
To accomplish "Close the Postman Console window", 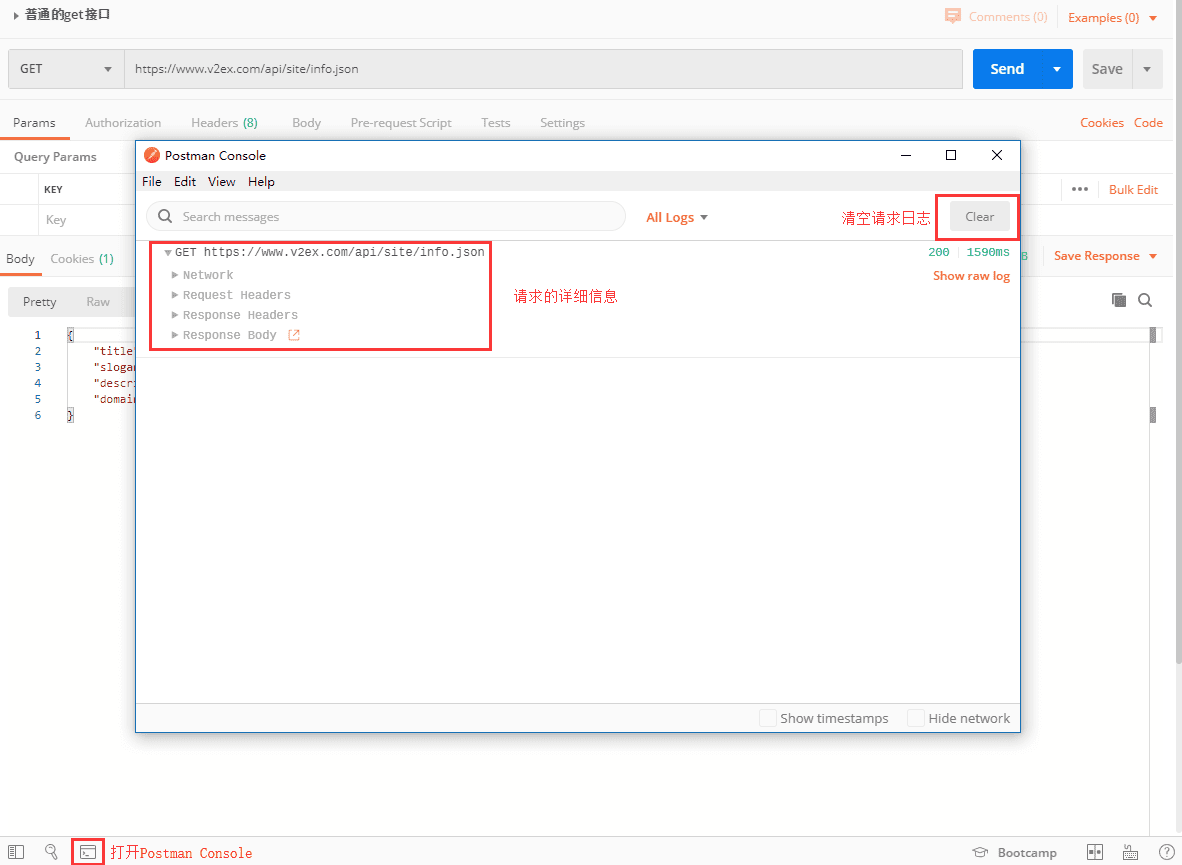I will pyautogui.click(x=997, y=155).
